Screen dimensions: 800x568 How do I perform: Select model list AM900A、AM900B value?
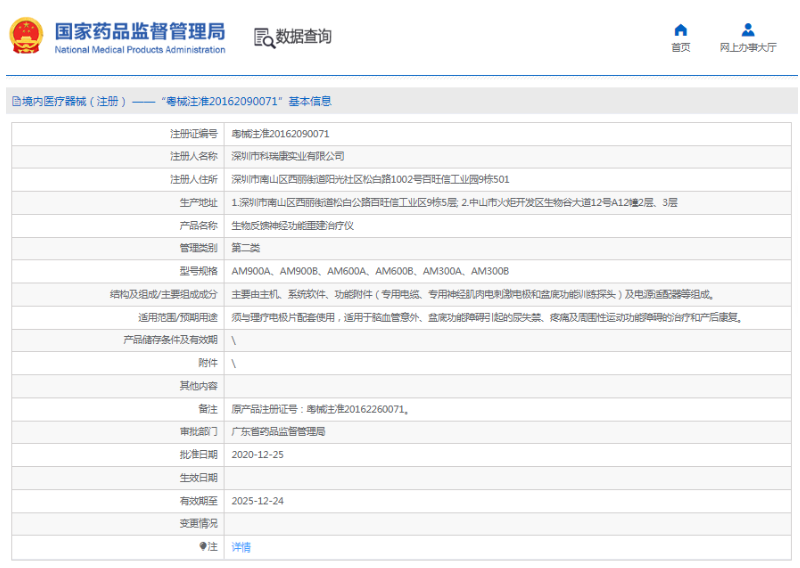pyautogui.click(x=370, y=271)
